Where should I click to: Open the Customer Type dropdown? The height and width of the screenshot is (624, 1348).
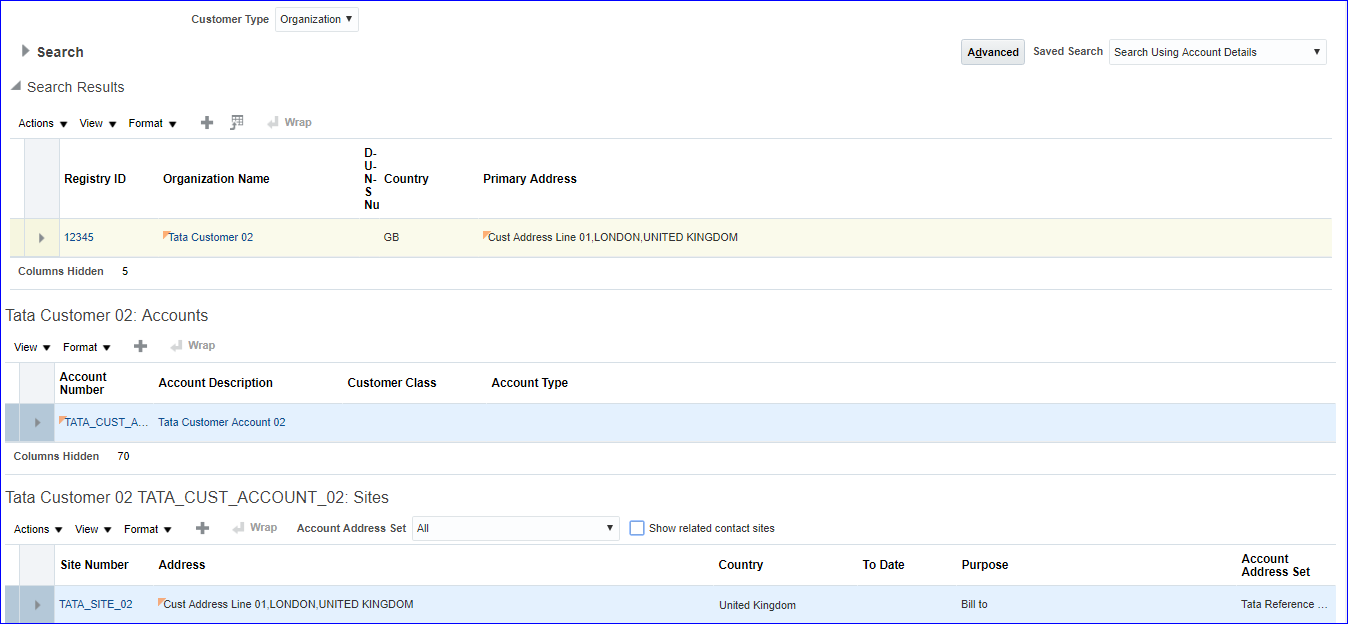(x=317, y=19)
